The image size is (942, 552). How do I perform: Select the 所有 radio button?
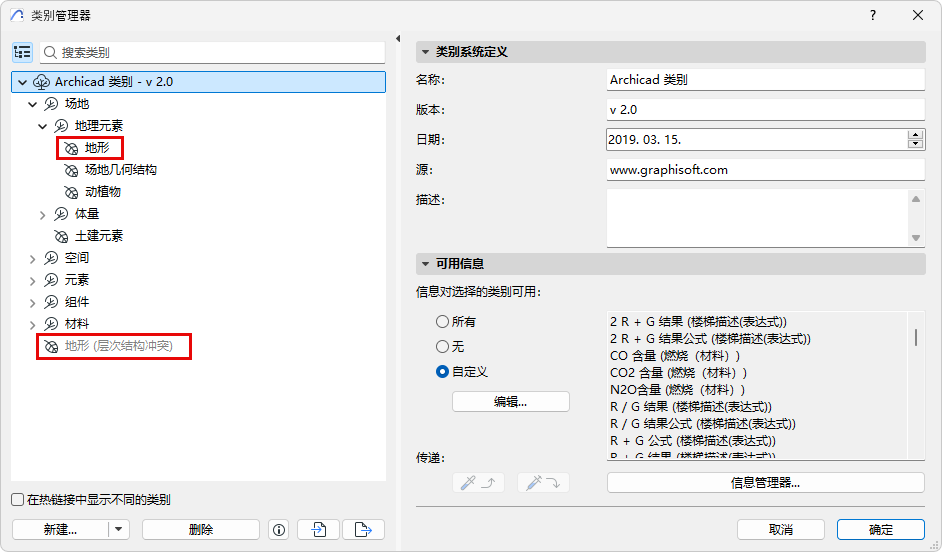[442, 322]
